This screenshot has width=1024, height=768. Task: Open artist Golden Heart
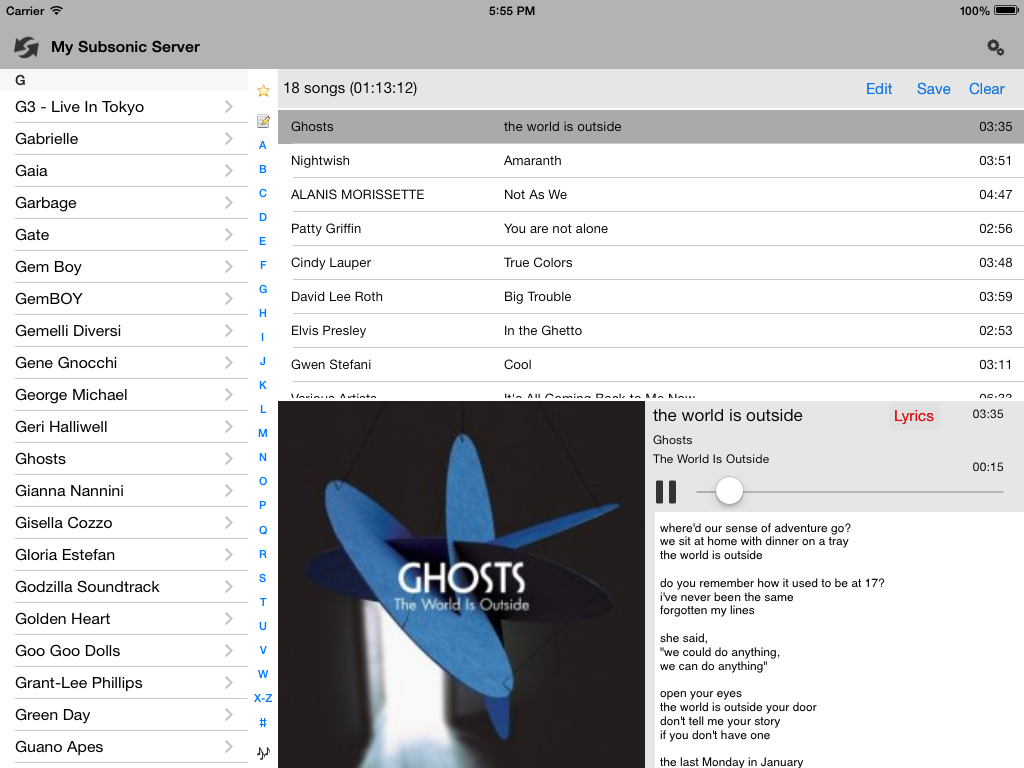coord(124,618)
